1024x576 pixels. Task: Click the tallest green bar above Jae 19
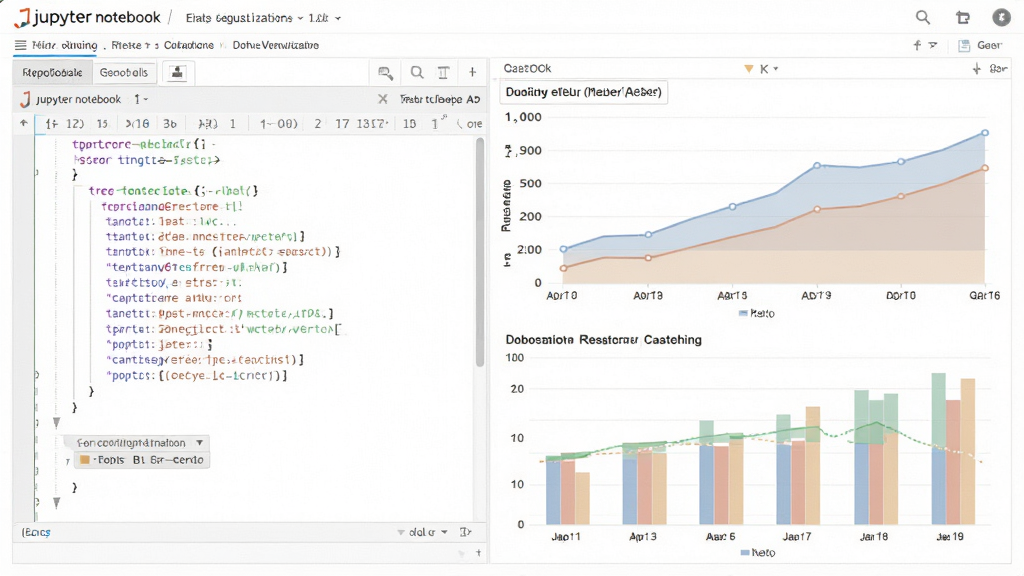point(938,411)
